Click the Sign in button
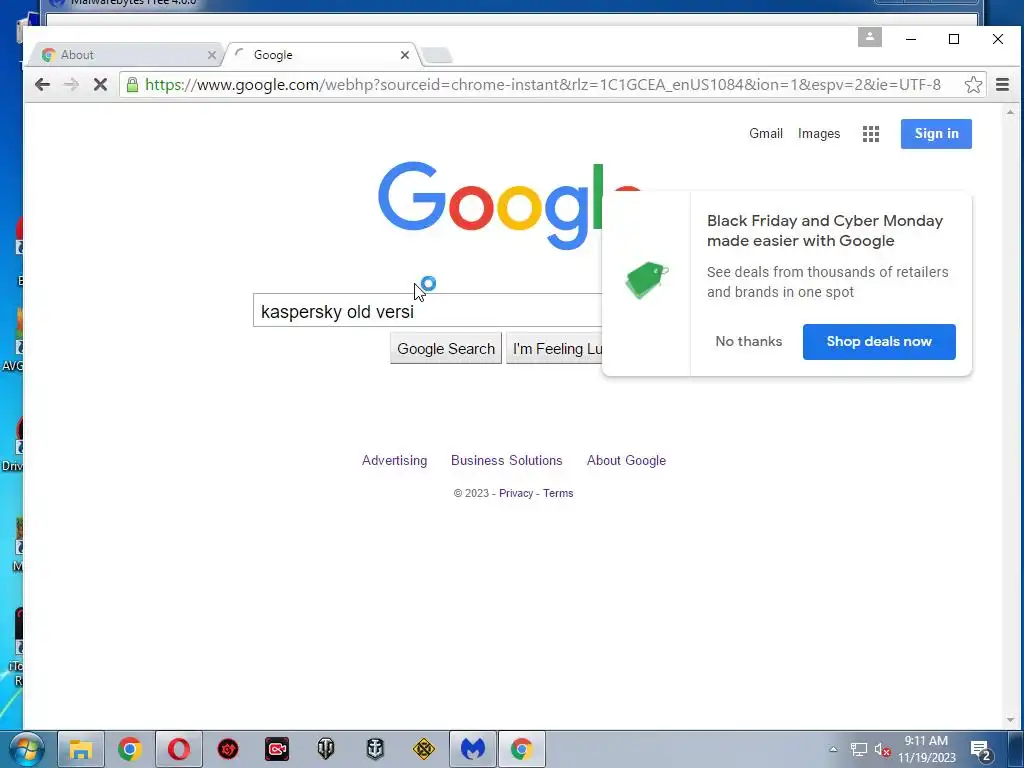Viewport: 1024px width, 768px height. point(936,134)
